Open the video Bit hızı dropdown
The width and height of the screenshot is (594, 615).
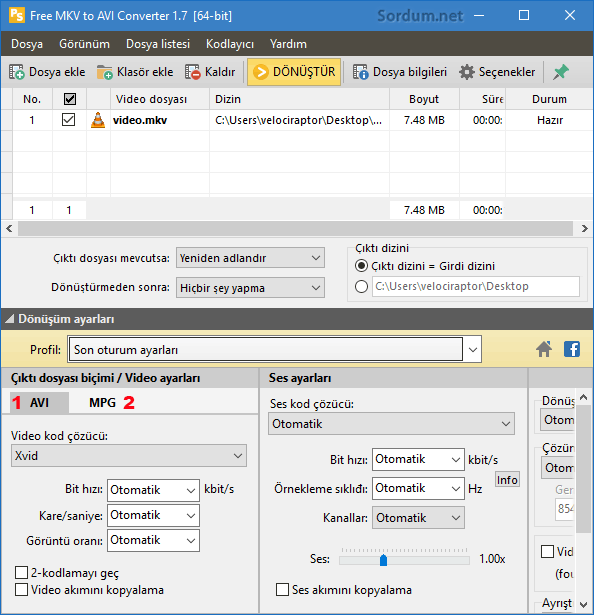[x=153, y=490]
